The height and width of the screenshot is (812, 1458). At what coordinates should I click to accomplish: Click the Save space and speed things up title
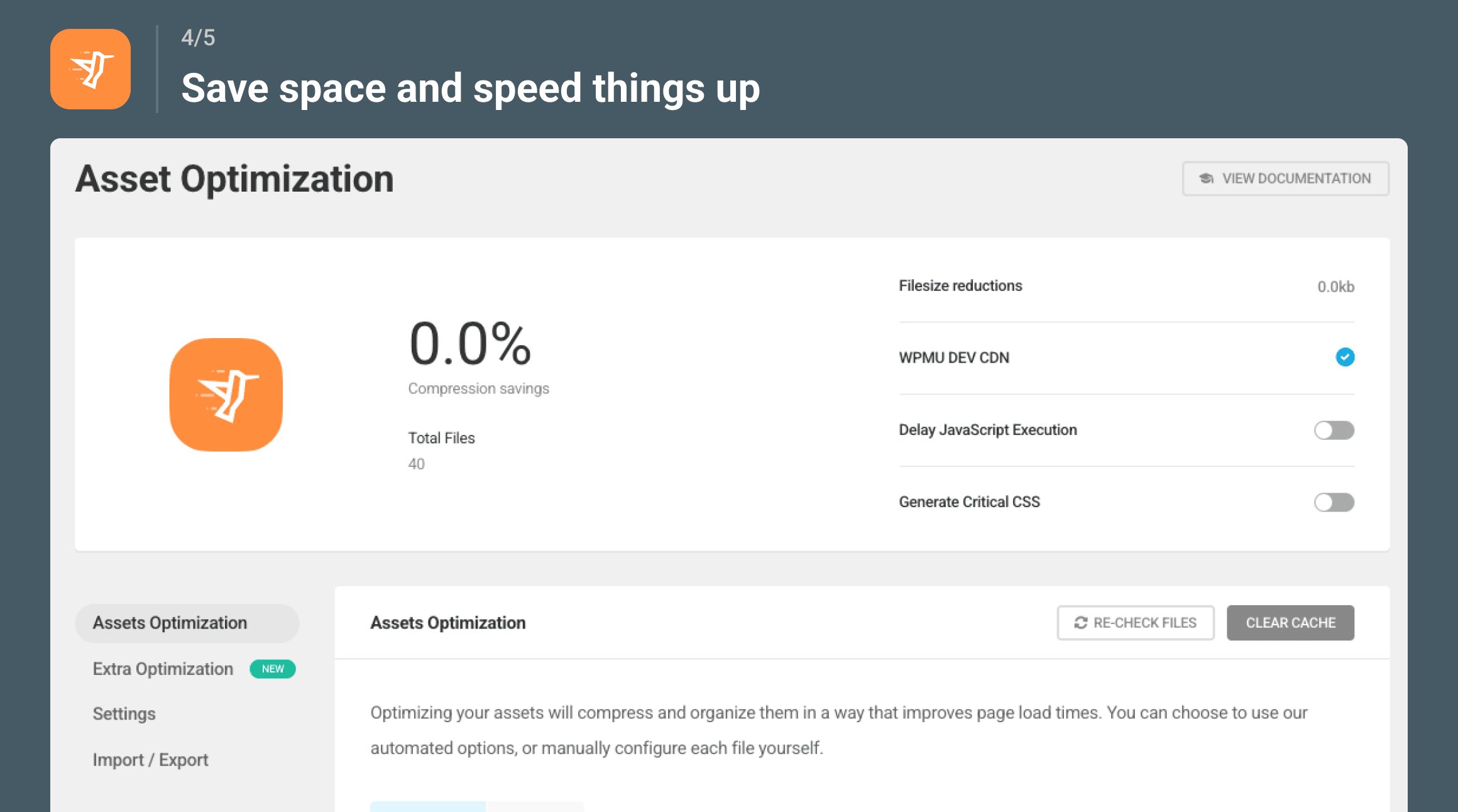(471, 88)
